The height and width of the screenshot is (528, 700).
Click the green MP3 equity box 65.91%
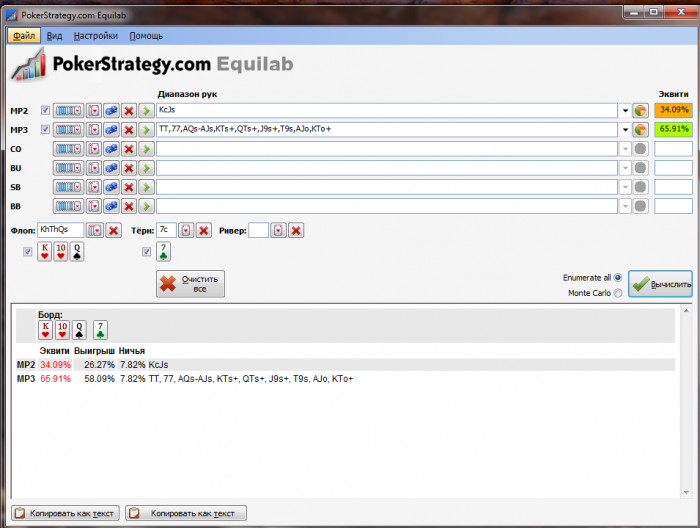[x=673, y=129]
